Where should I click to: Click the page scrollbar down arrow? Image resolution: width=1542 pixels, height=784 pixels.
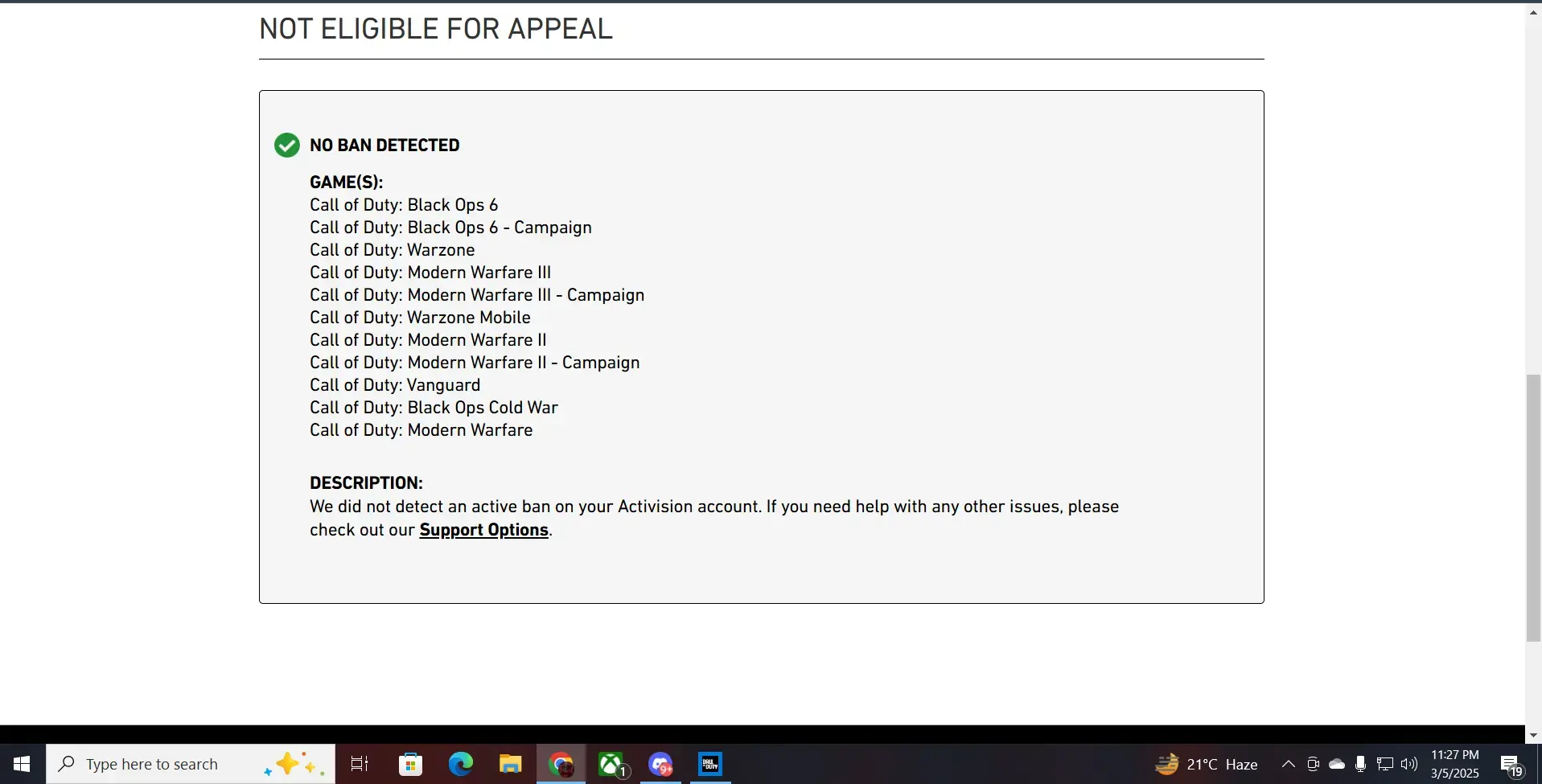click(x=1533, y=735)
